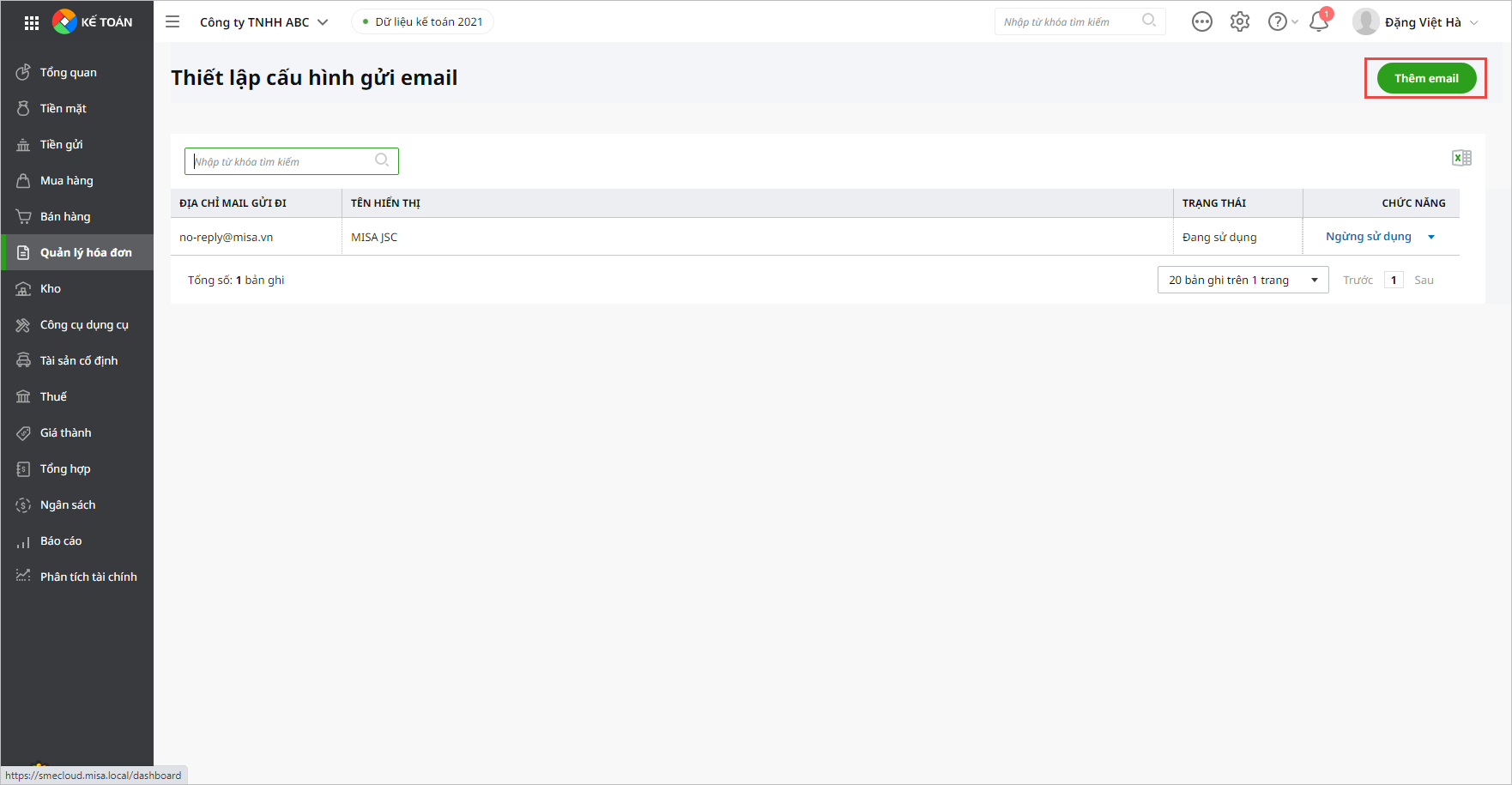This screenshot has width=1512, height=785.
Task: Click the Ngừng sử dụng link
Action: (x=1368, y=237)
